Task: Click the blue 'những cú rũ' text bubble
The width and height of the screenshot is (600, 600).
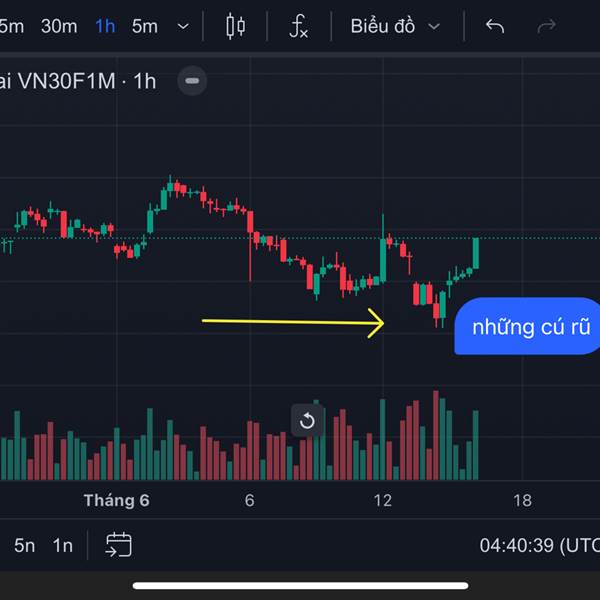Action: pos(527,326)
